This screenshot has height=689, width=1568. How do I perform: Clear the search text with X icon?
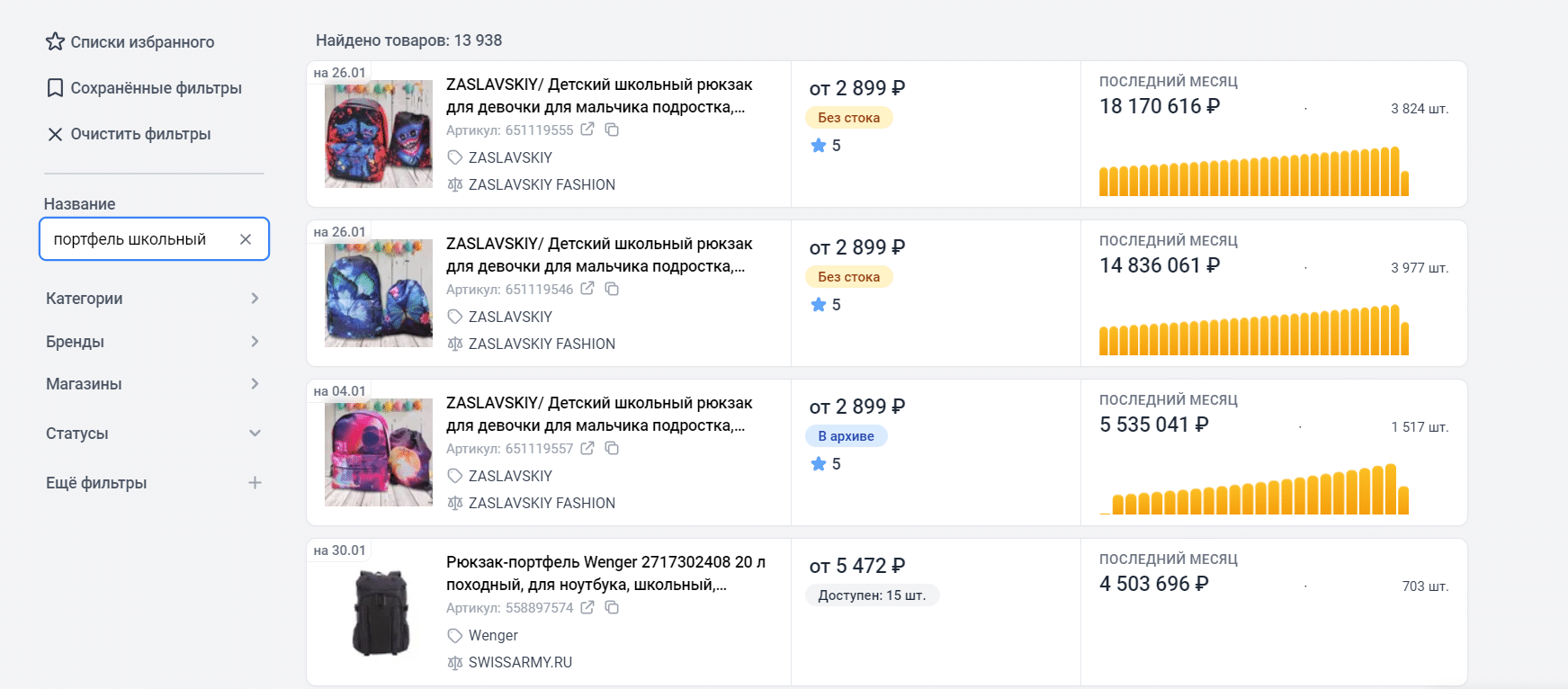246,239
